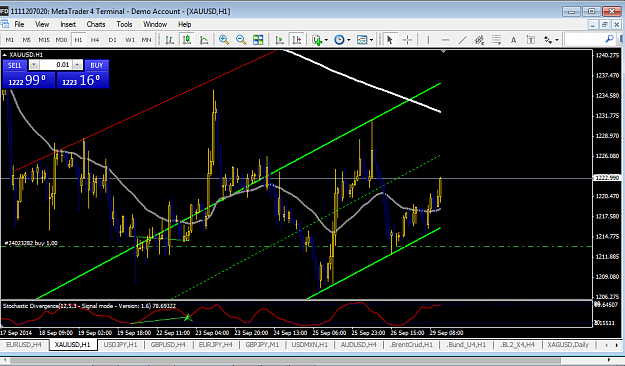Select the text label tool
This screenshot has width=625, height=366.
(x=531, y=40)
